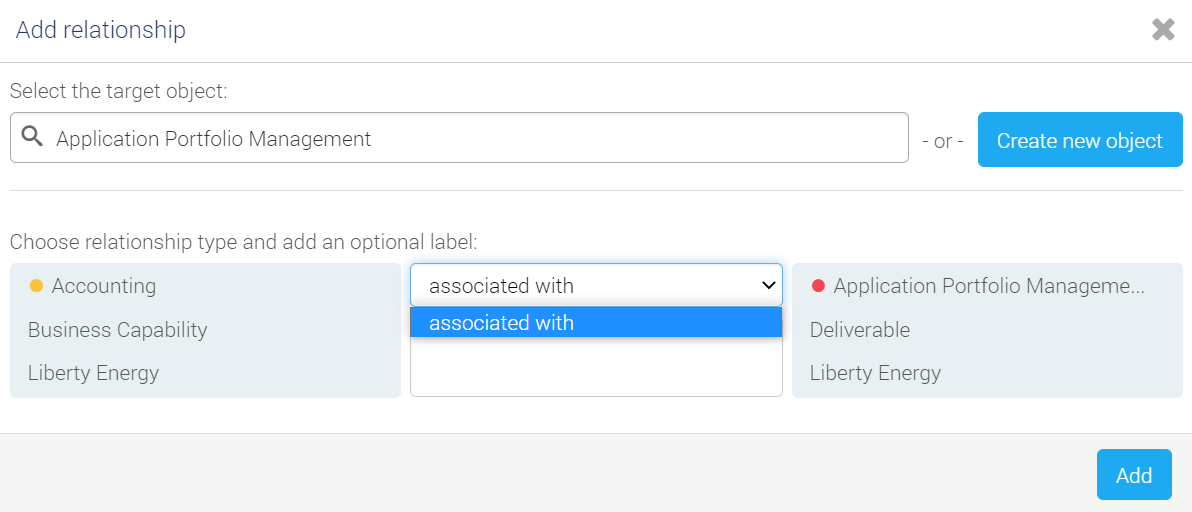This screenshot has width=1192, height=512.
Task: Open the relationship type dropdown arrow
Action: click(x=768, y=286)
